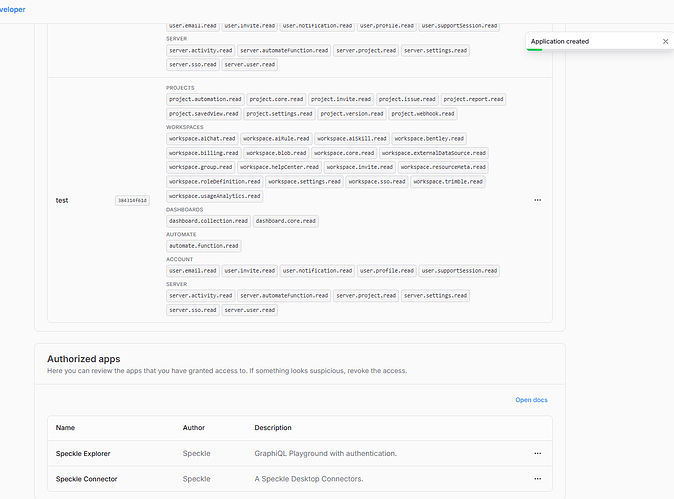Click the 'workspace.invite.read' scope tag
This screenshot has width=674, height=499.
pos(360,167)
